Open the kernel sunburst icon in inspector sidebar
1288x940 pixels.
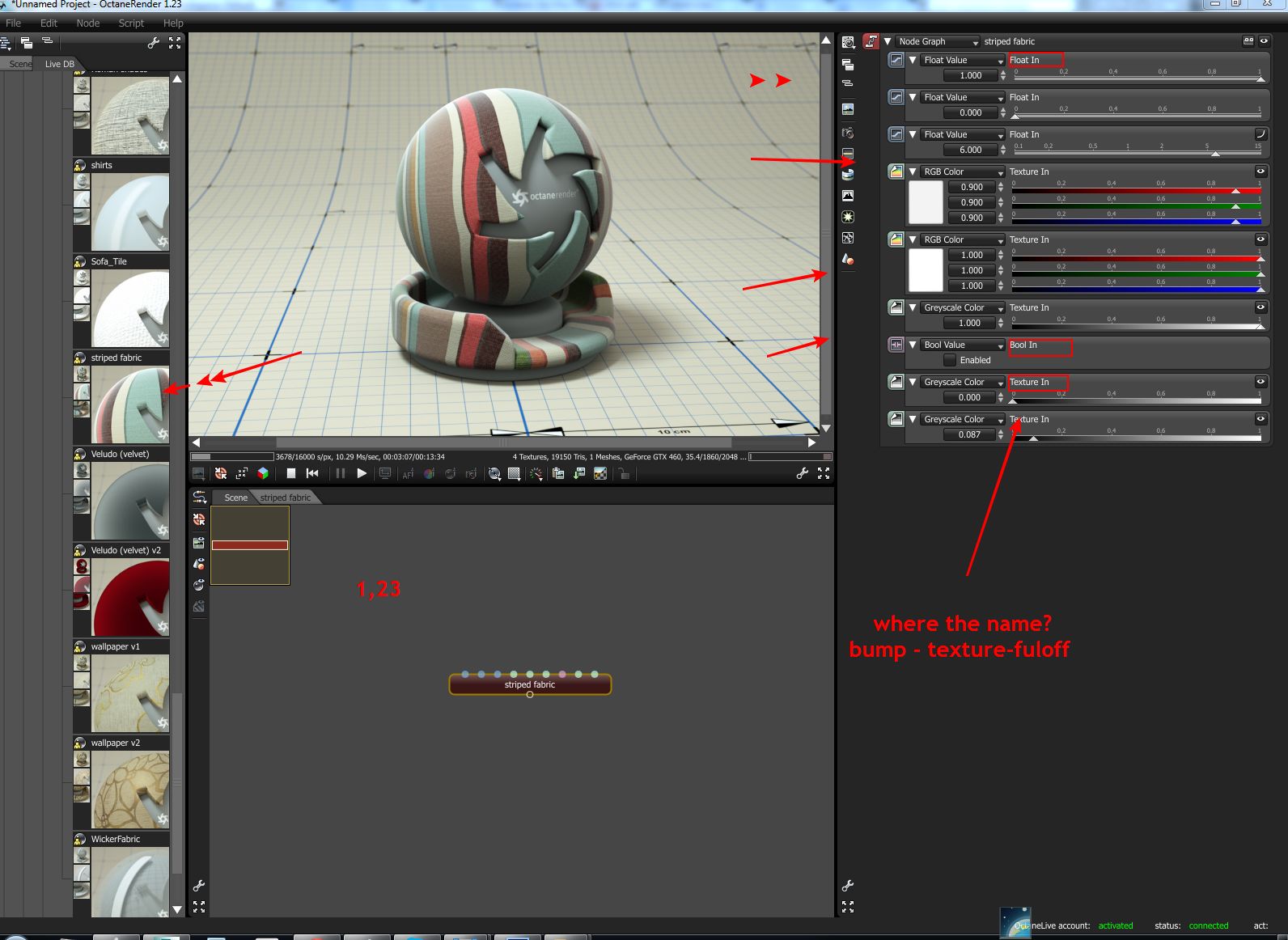[848, 217]
